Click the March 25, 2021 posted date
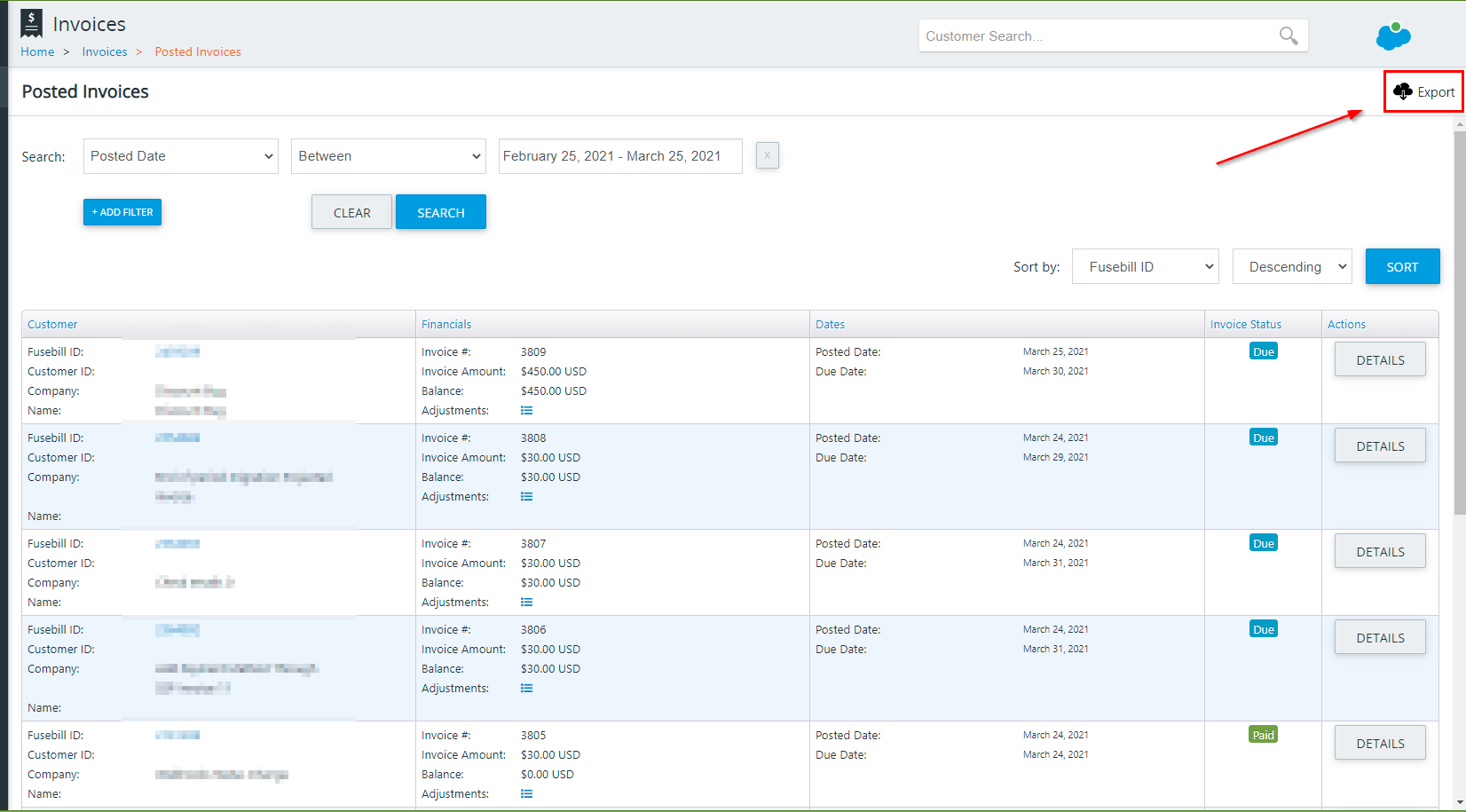 pos(1056,352)
